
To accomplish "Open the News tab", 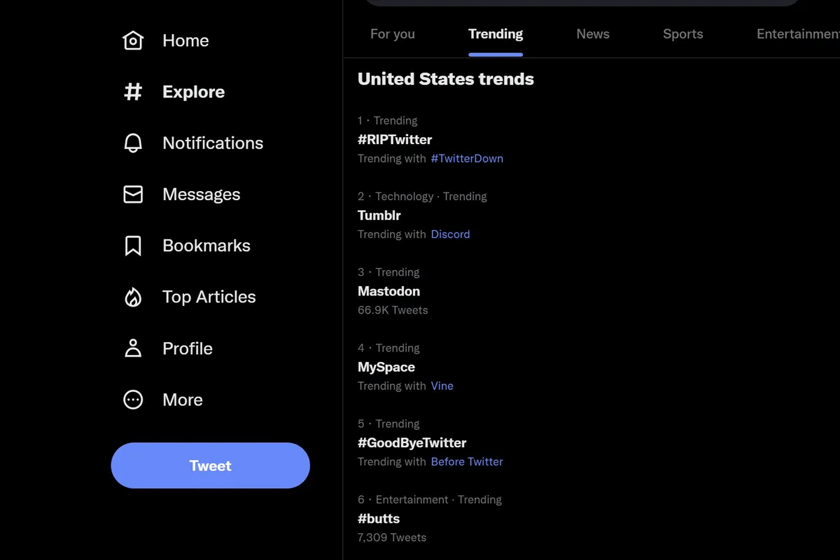I will (x=592, y=34).
